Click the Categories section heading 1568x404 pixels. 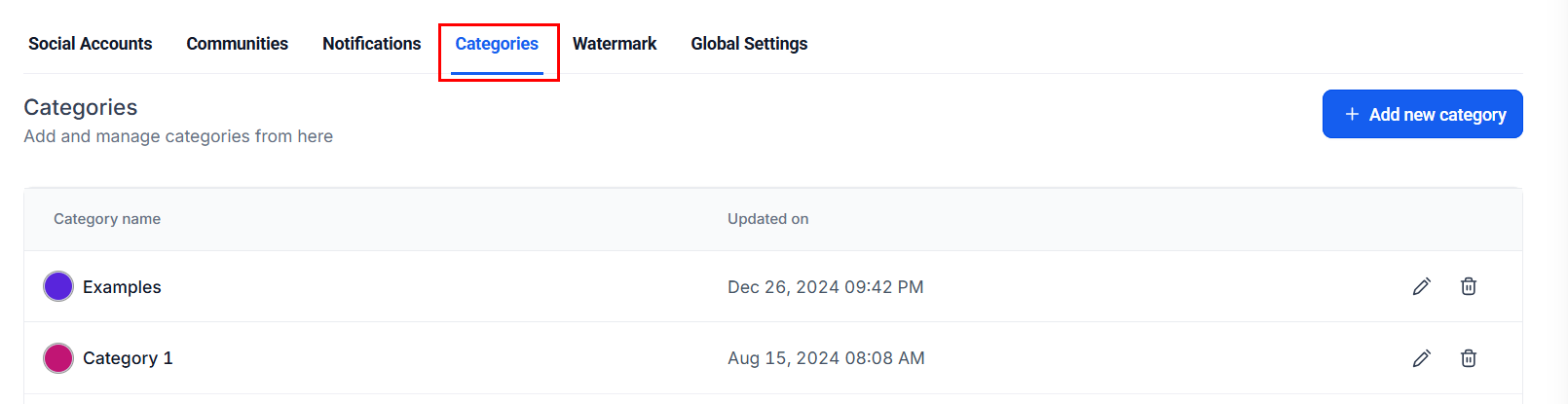[81, 107]
